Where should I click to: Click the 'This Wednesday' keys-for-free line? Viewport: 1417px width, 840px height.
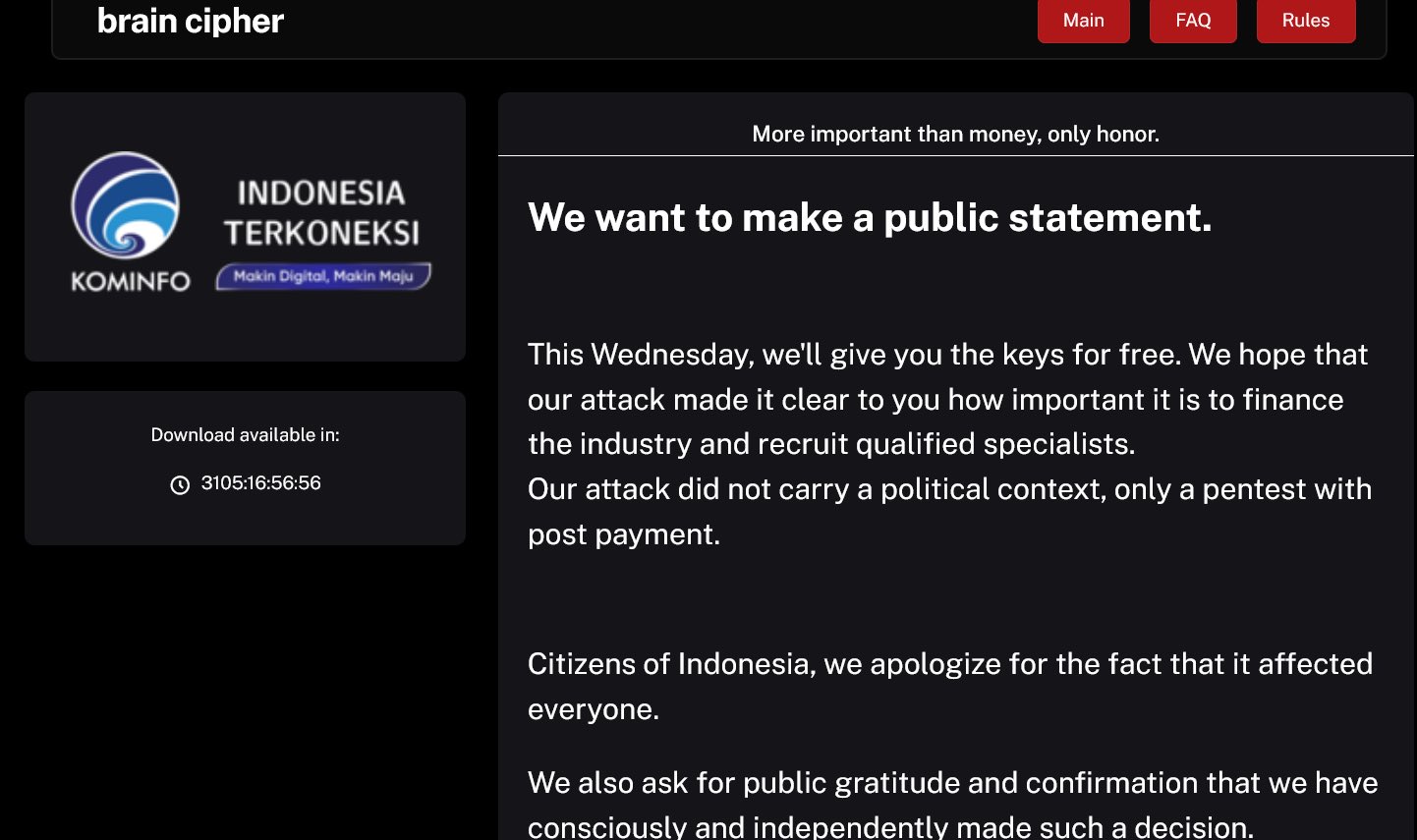(947, 354)
